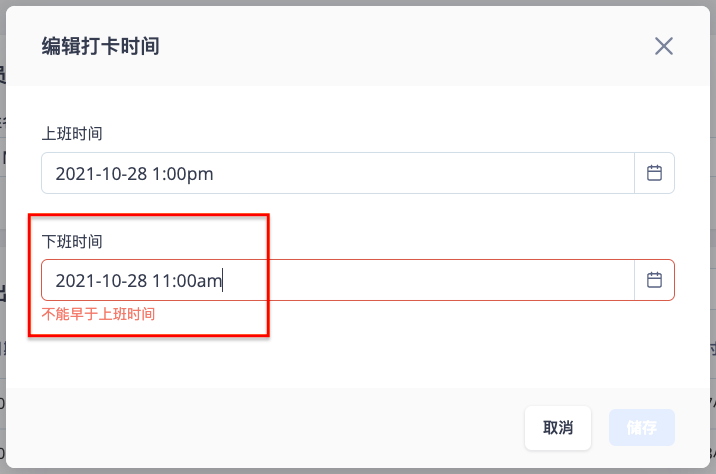716x474 pixels.
Task: Focus the 上班时间 input field
Action: coord(338,173)
